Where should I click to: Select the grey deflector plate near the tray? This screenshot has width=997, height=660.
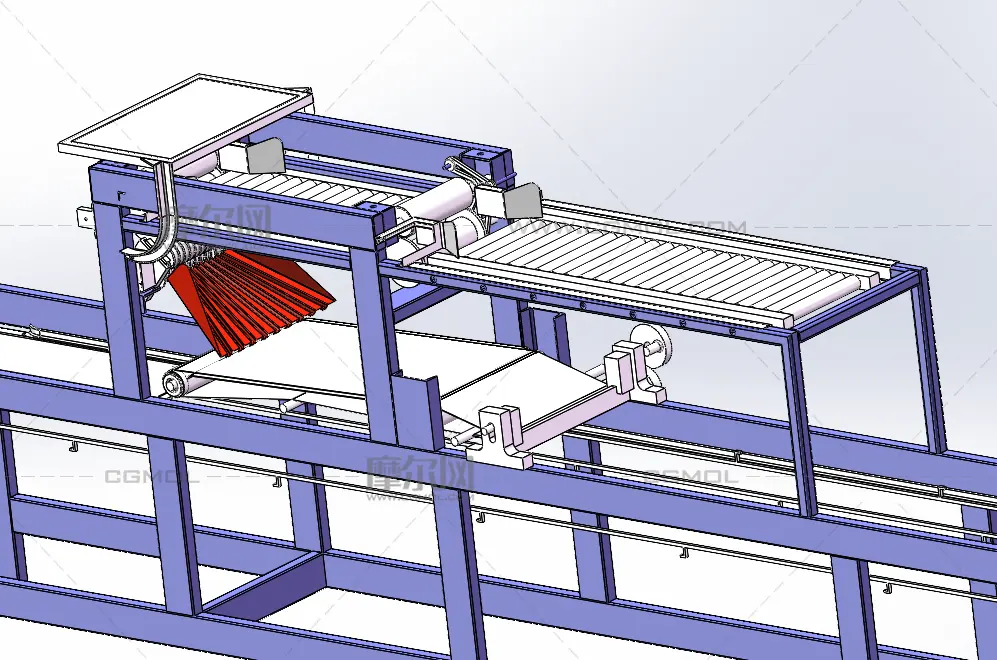click(x=265, y=155)
